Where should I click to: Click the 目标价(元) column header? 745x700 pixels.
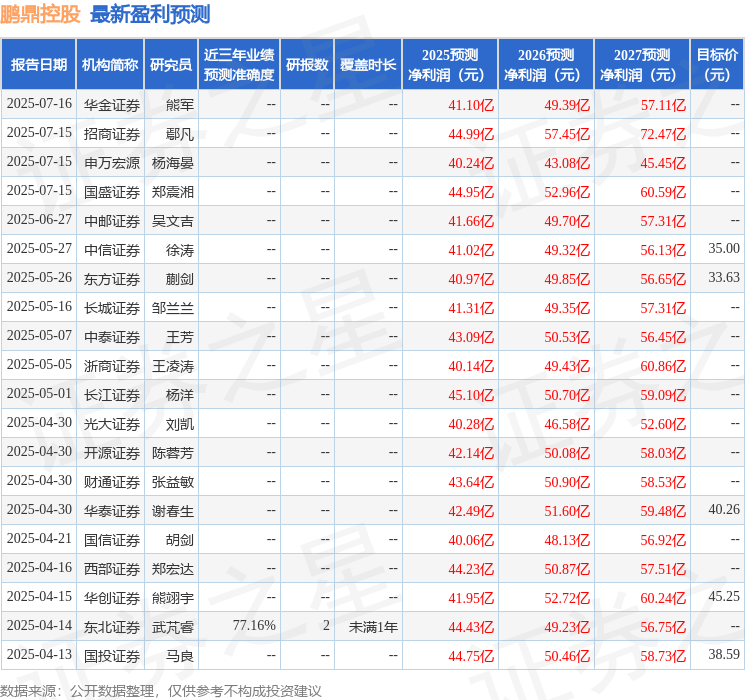coord(717,65)
